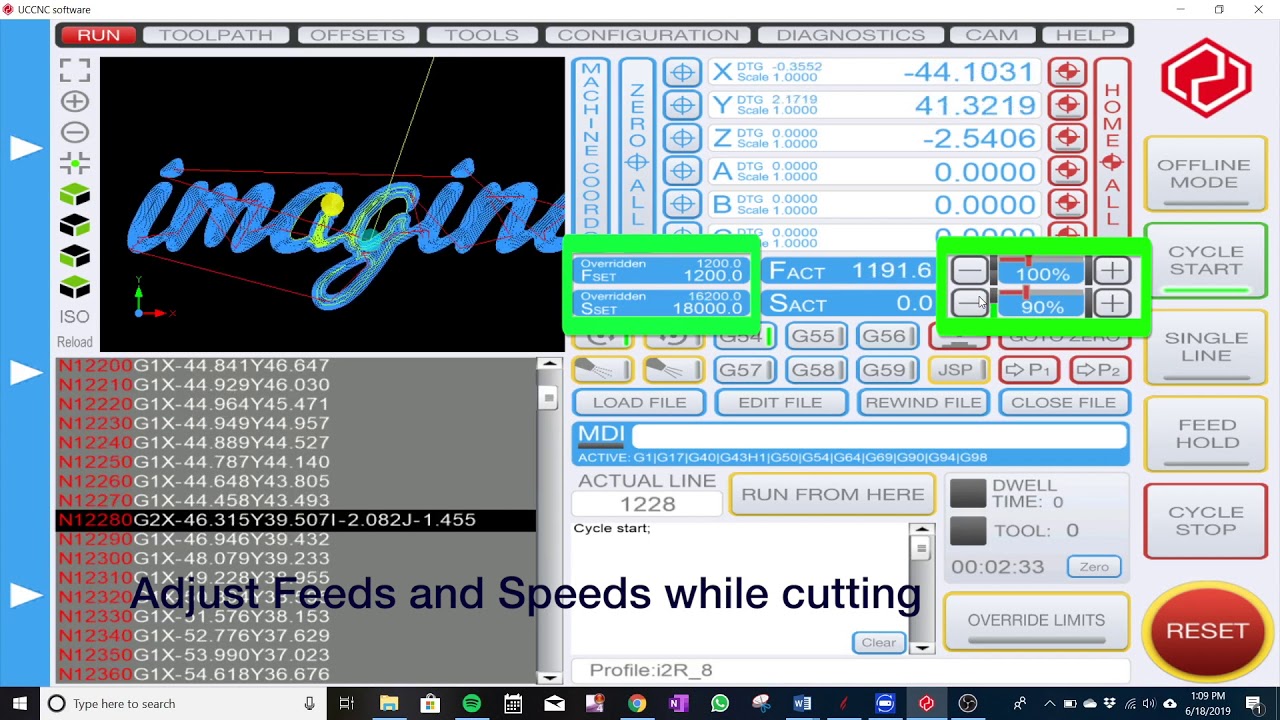1280x720 pixels.
Task: Go to parking position P1
Action: pos(1028,370)
